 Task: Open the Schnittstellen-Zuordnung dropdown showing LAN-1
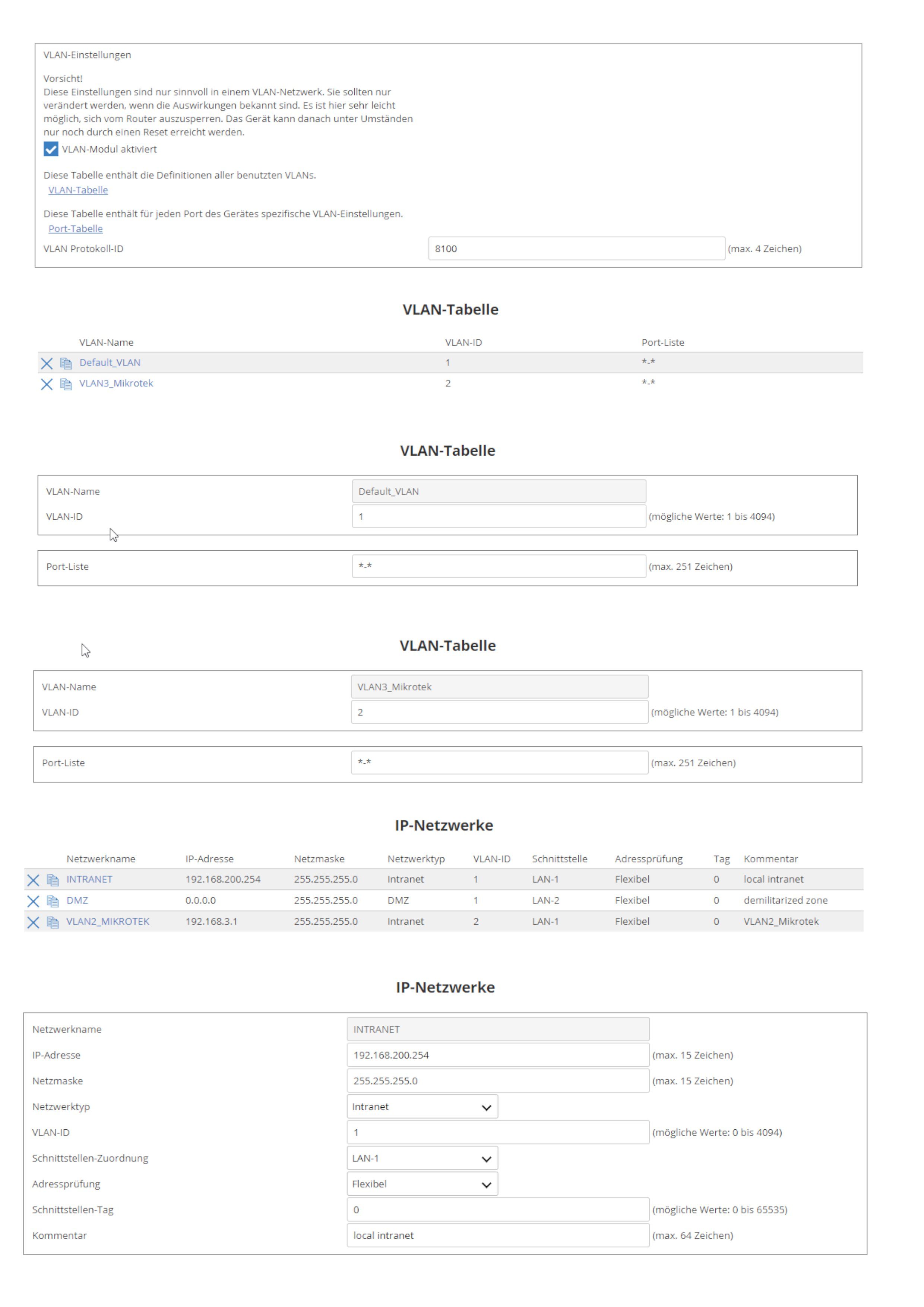tap(422, 1158)
